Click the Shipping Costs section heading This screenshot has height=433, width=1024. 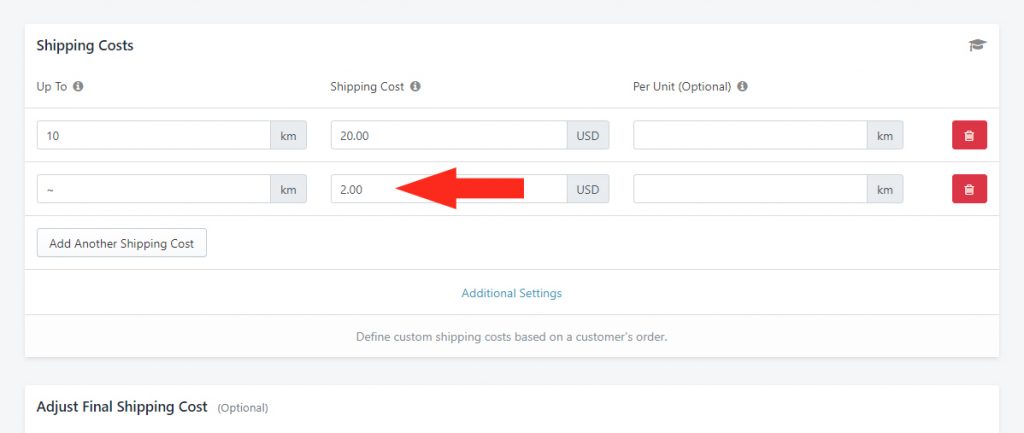(85, 46)
